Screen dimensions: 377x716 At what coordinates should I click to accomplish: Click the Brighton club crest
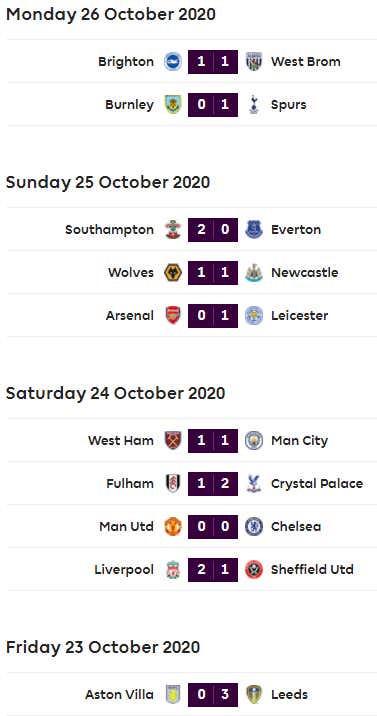click(173, 62)
